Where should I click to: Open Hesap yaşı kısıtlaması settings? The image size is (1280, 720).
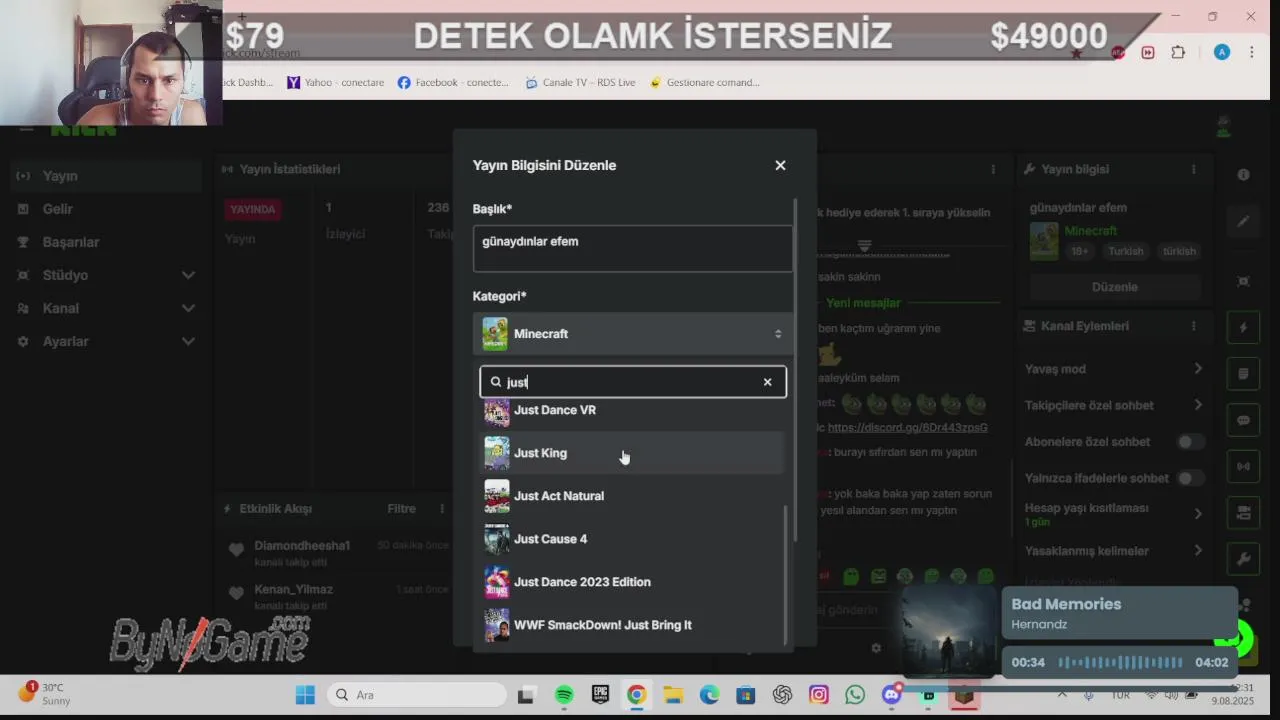[1114, 514]
